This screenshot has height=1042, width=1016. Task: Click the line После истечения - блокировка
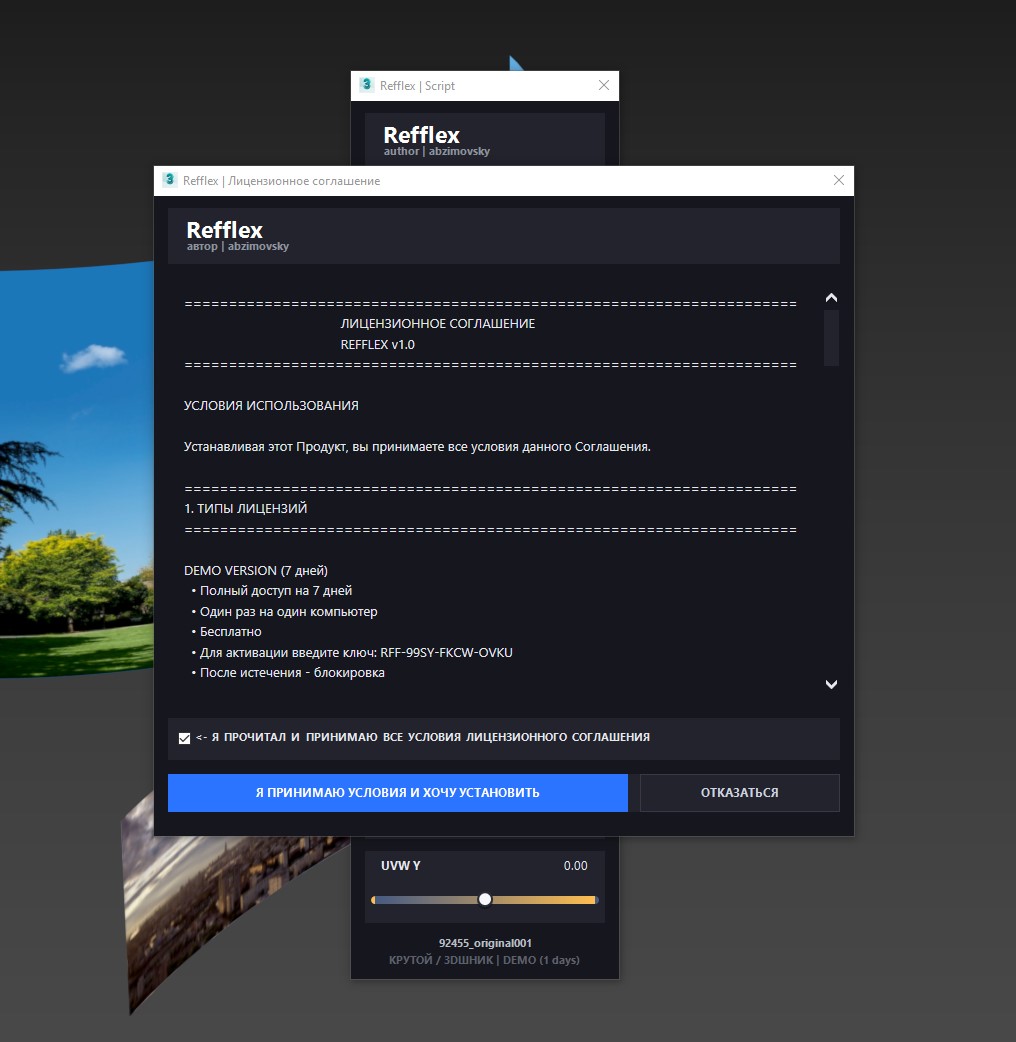(x=288, y=673)
